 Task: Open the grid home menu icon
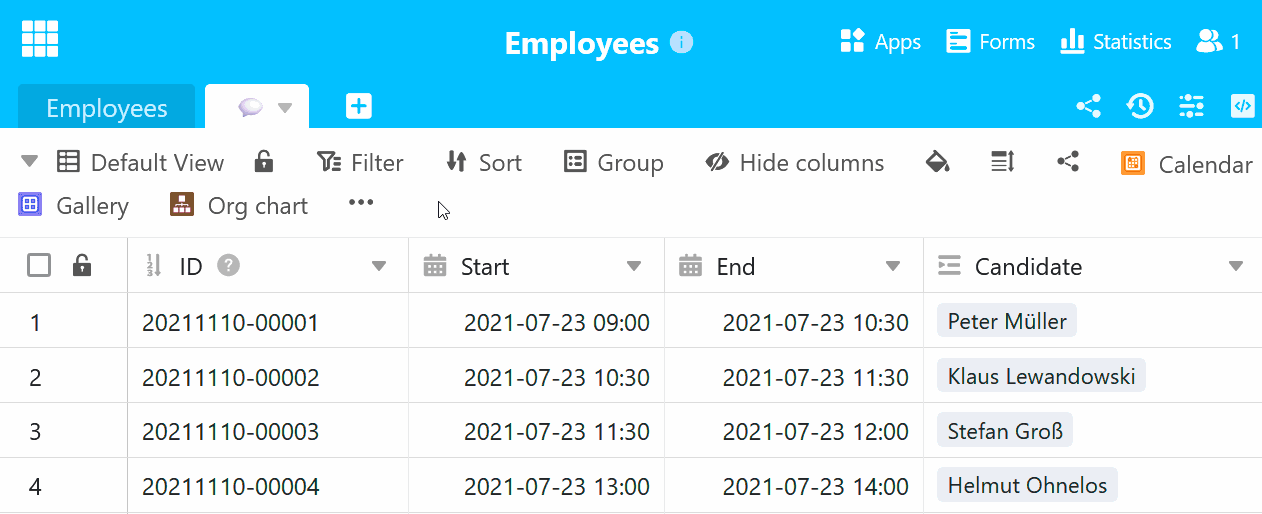[40, 39]
